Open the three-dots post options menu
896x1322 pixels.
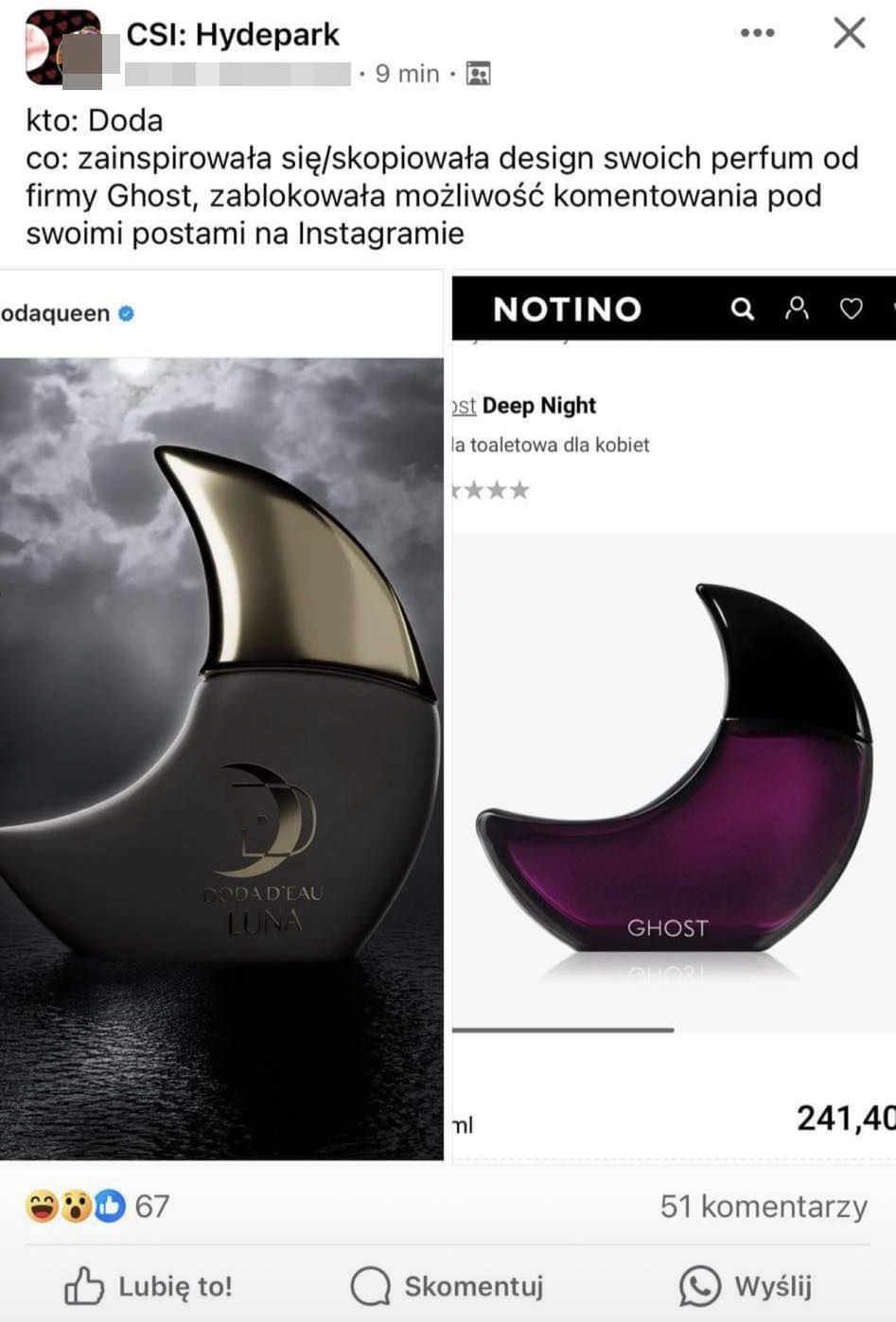(757, 33)
